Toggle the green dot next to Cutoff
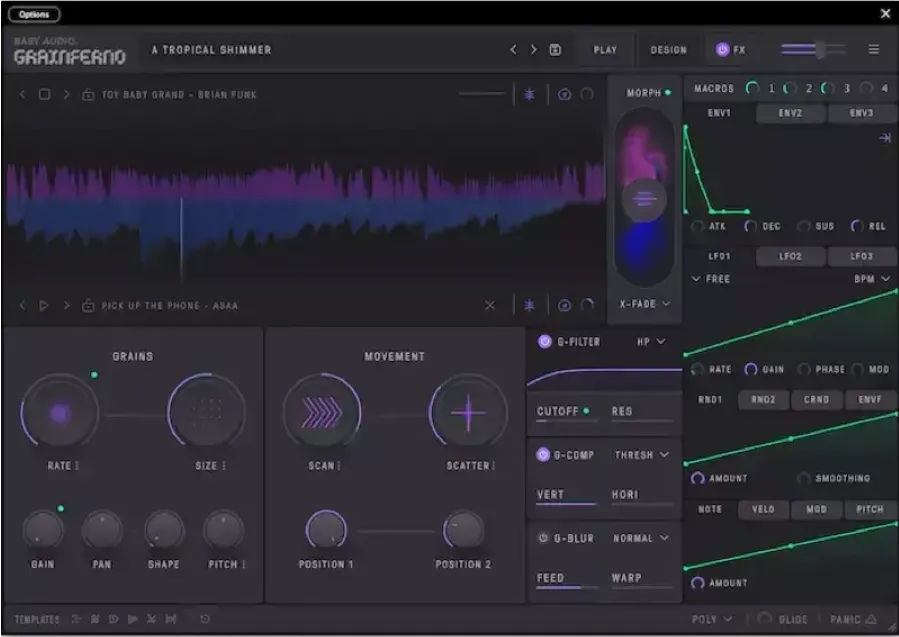Viewport: 899px width, 637px height. click(586, 411)
